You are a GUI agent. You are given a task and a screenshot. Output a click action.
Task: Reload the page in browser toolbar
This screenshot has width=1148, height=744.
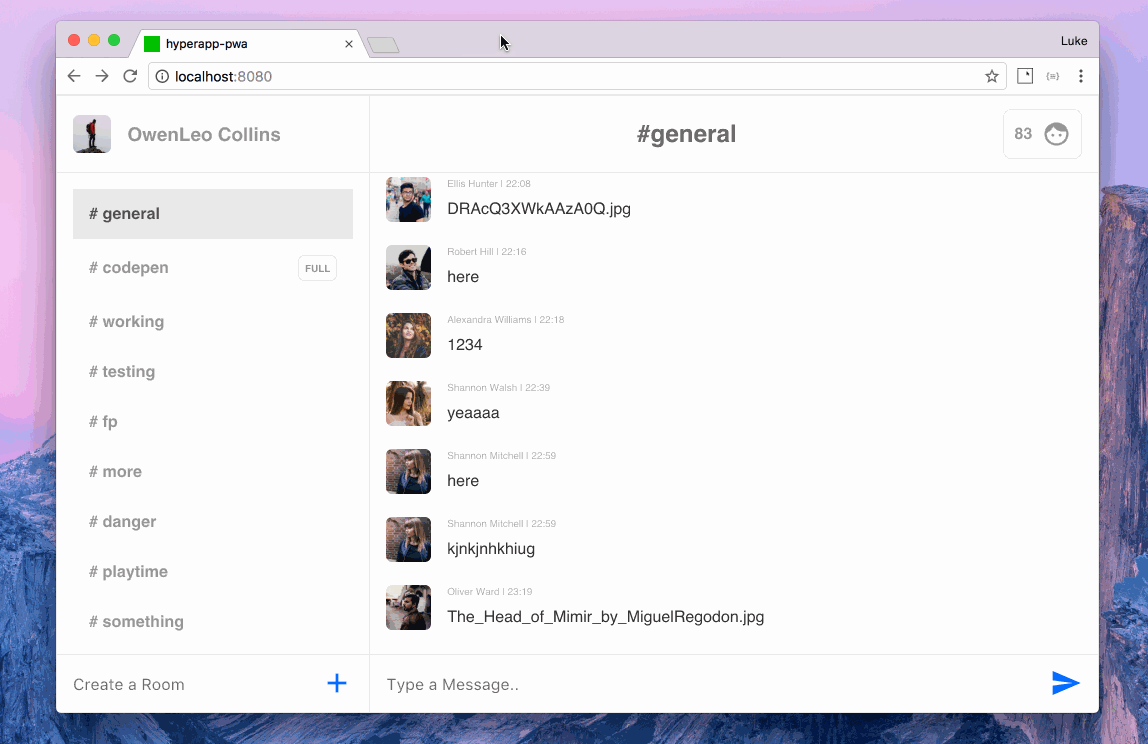coord(130,76)
